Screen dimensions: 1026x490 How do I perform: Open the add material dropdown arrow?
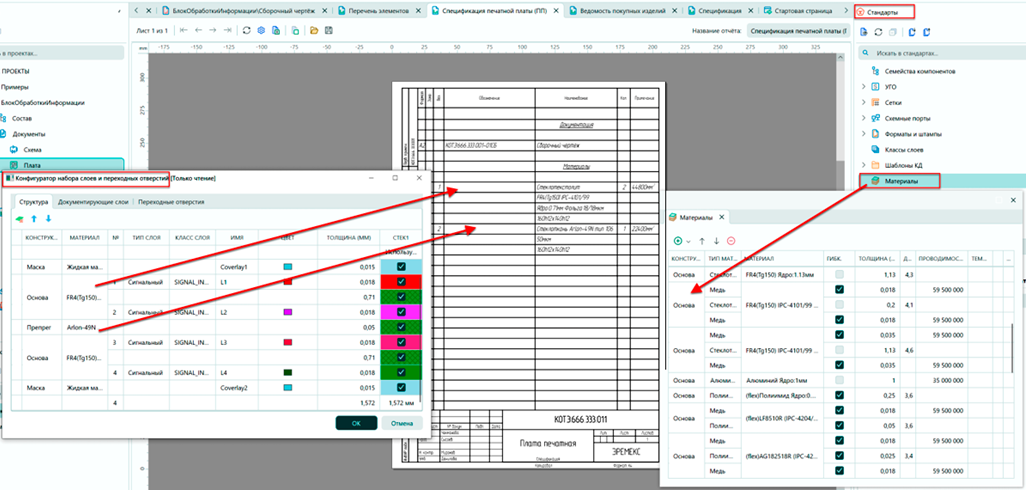(687, 241)
